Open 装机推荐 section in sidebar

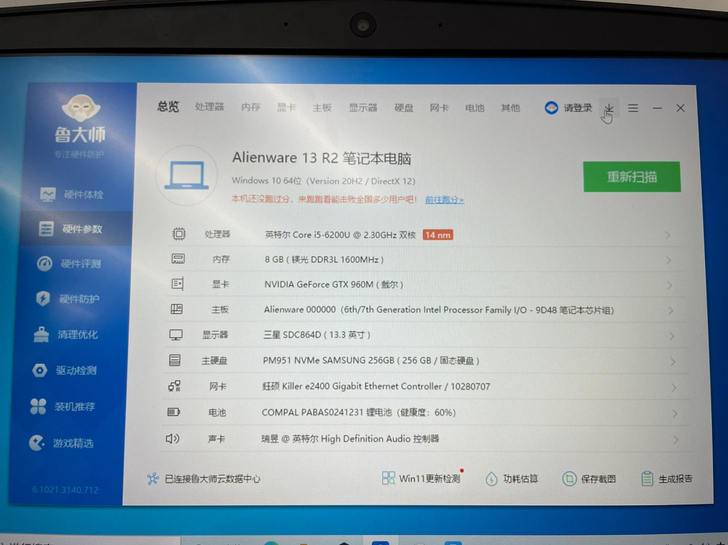(x=62, y=406)
